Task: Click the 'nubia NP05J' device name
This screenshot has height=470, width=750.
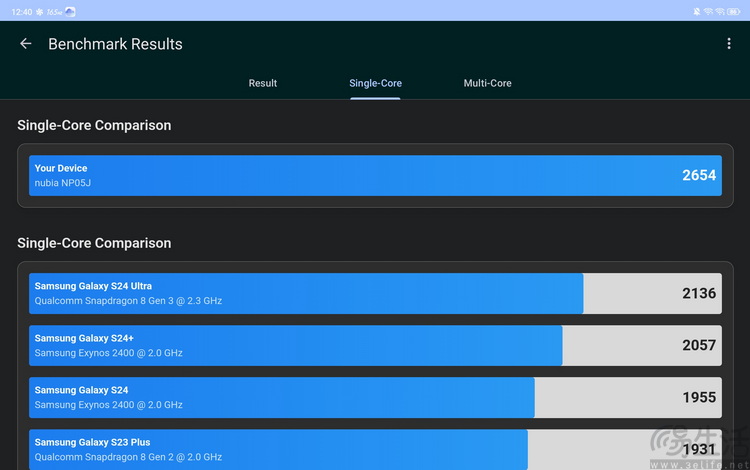Action: [x=63, y=183]
